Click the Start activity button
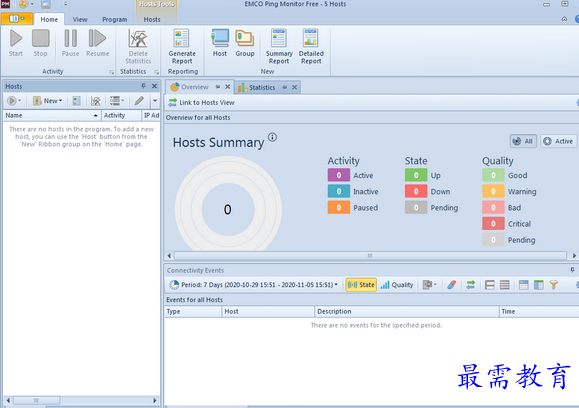 (x=16, y=43)
